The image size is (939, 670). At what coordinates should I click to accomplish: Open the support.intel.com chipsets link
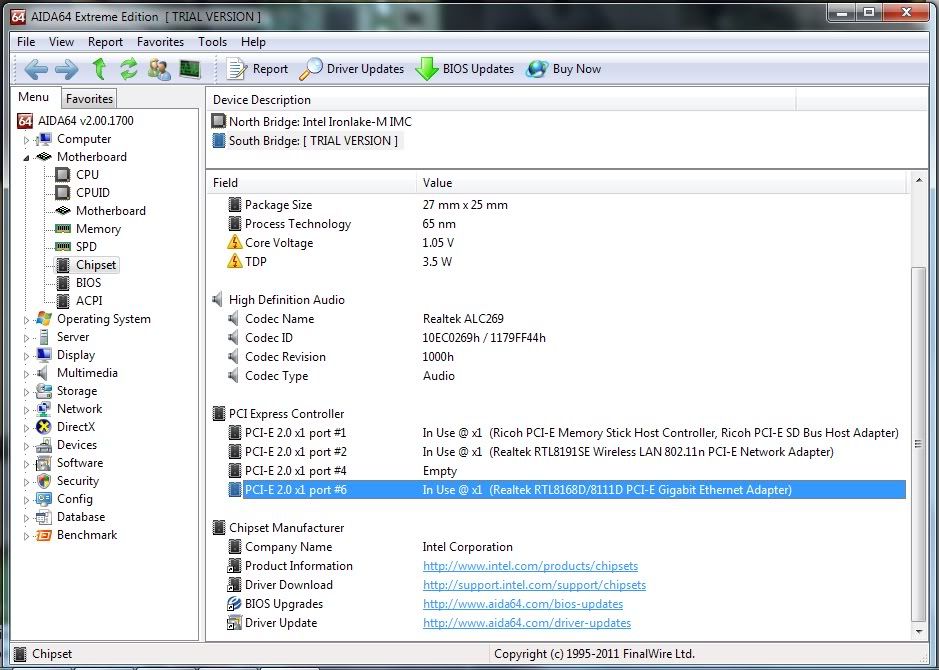534,585
